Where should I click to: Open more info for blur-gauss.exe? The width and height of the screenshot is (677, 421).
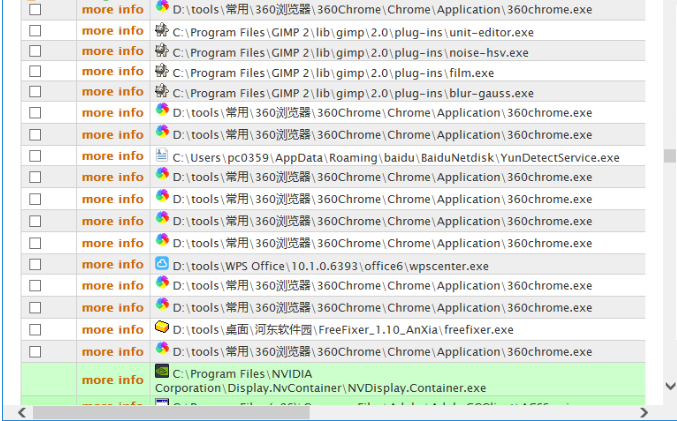(113, 92)
